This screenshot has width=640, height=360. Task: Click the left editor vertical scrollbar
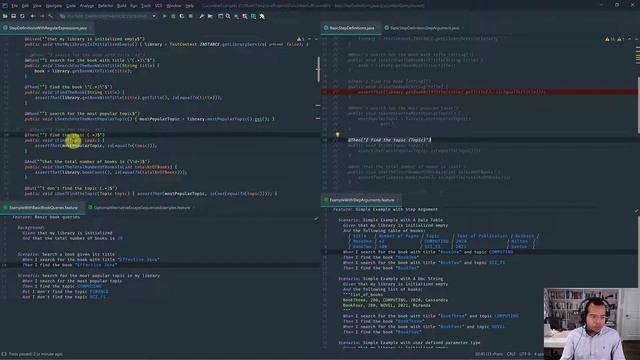coord(318,69)
